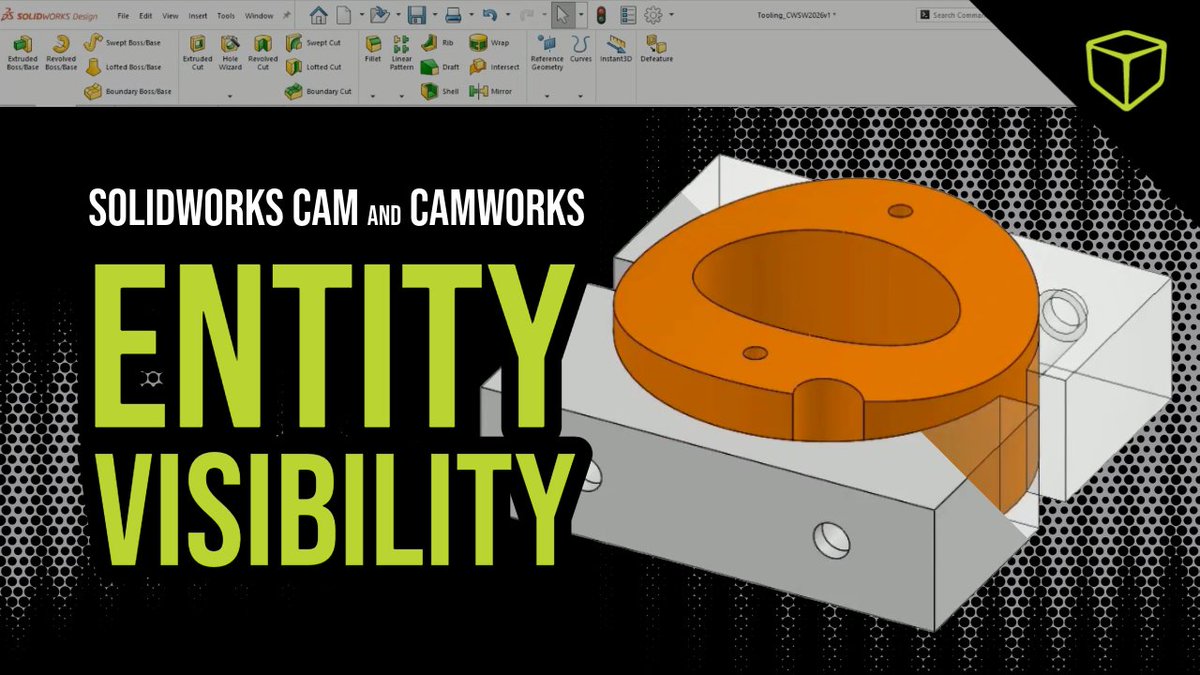Save the current document
1200x675 pixels.
417,15
